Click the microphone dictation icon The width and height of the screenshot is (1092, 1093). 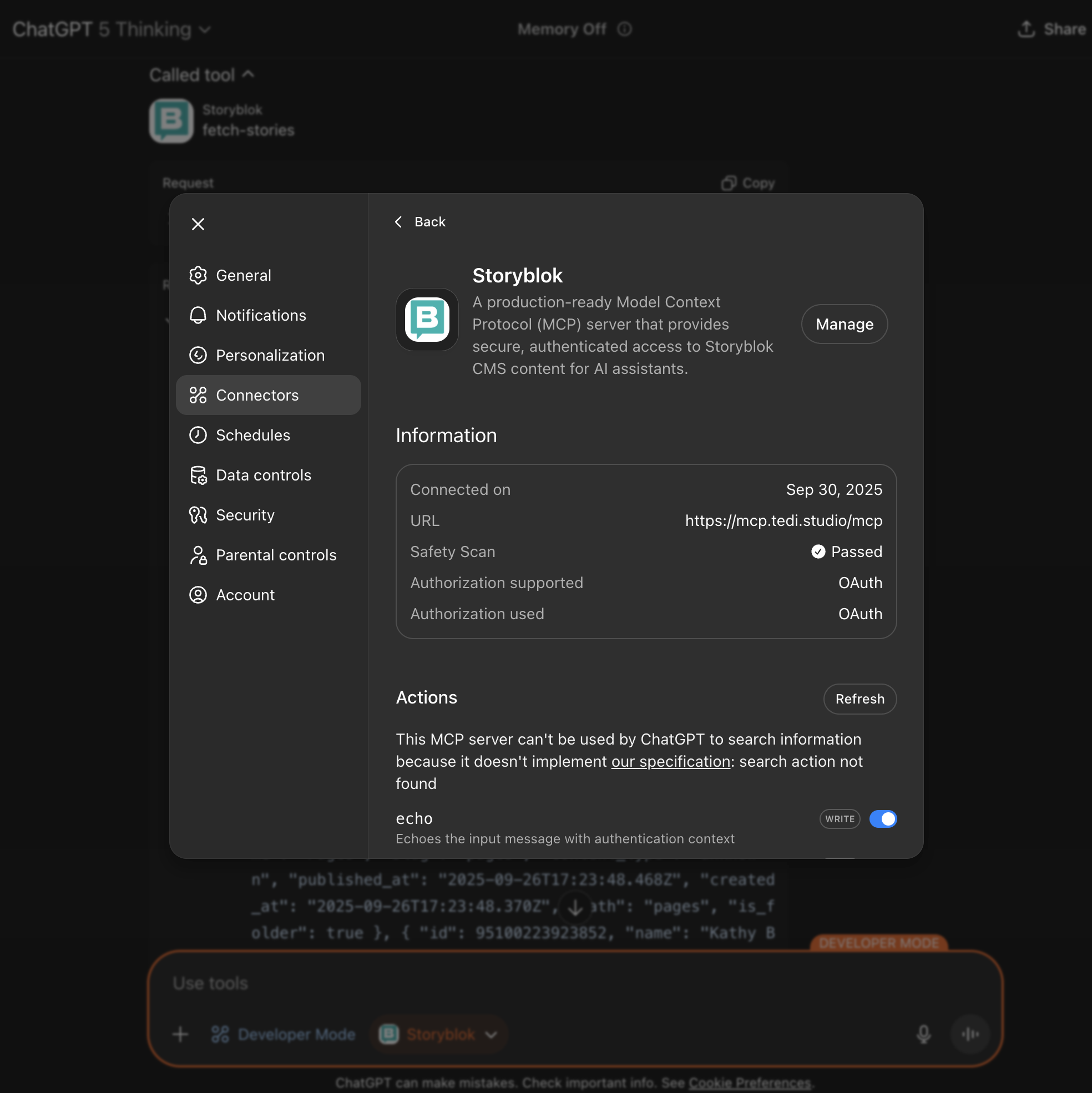click(x=923, y=1034)
